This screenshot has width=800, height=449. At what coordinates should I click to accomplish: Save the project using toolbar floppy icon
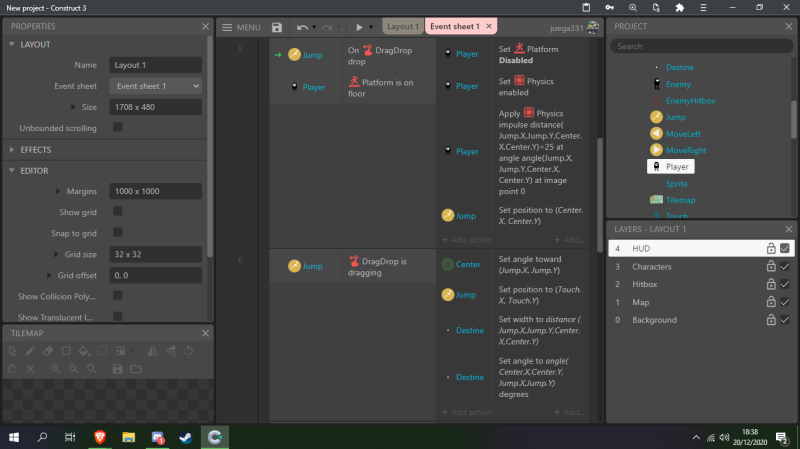point(277,27)
